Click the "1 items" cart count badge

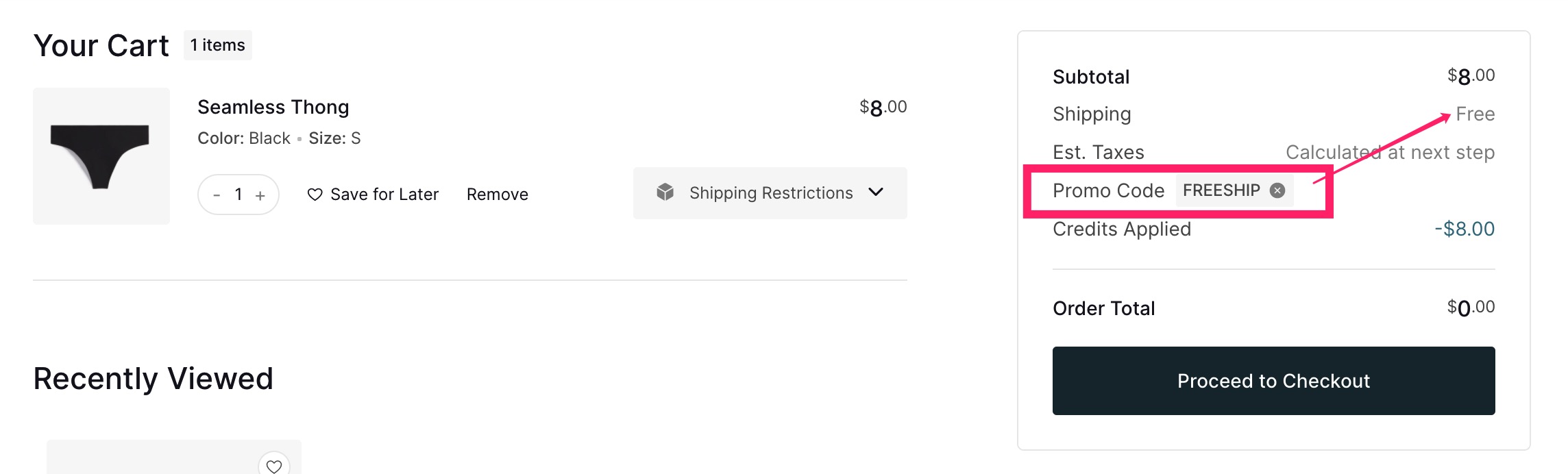[x=217, y=45]
